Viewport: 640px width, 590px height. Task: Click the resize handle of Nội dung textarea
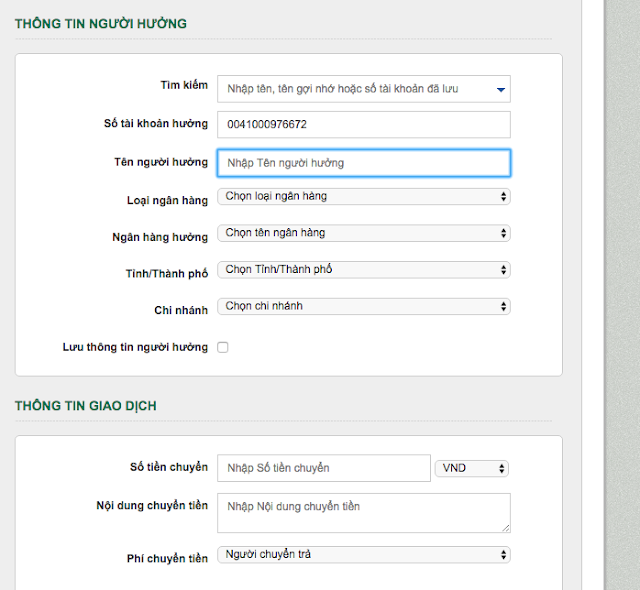coord(506,527)
